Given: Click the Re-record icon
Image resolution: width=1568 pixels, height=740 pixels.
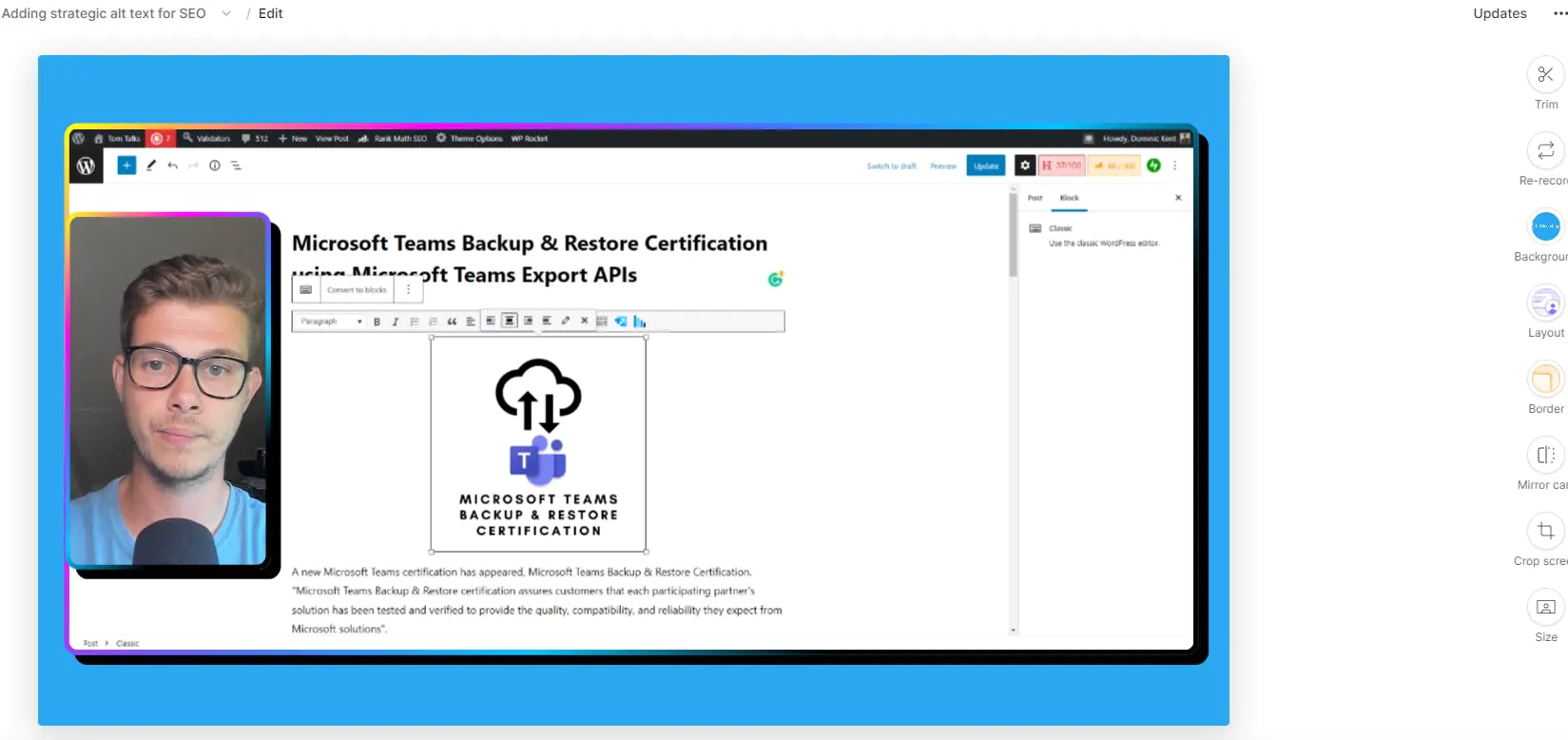Looking at the screenshot, I should [x=1545, y=150].
